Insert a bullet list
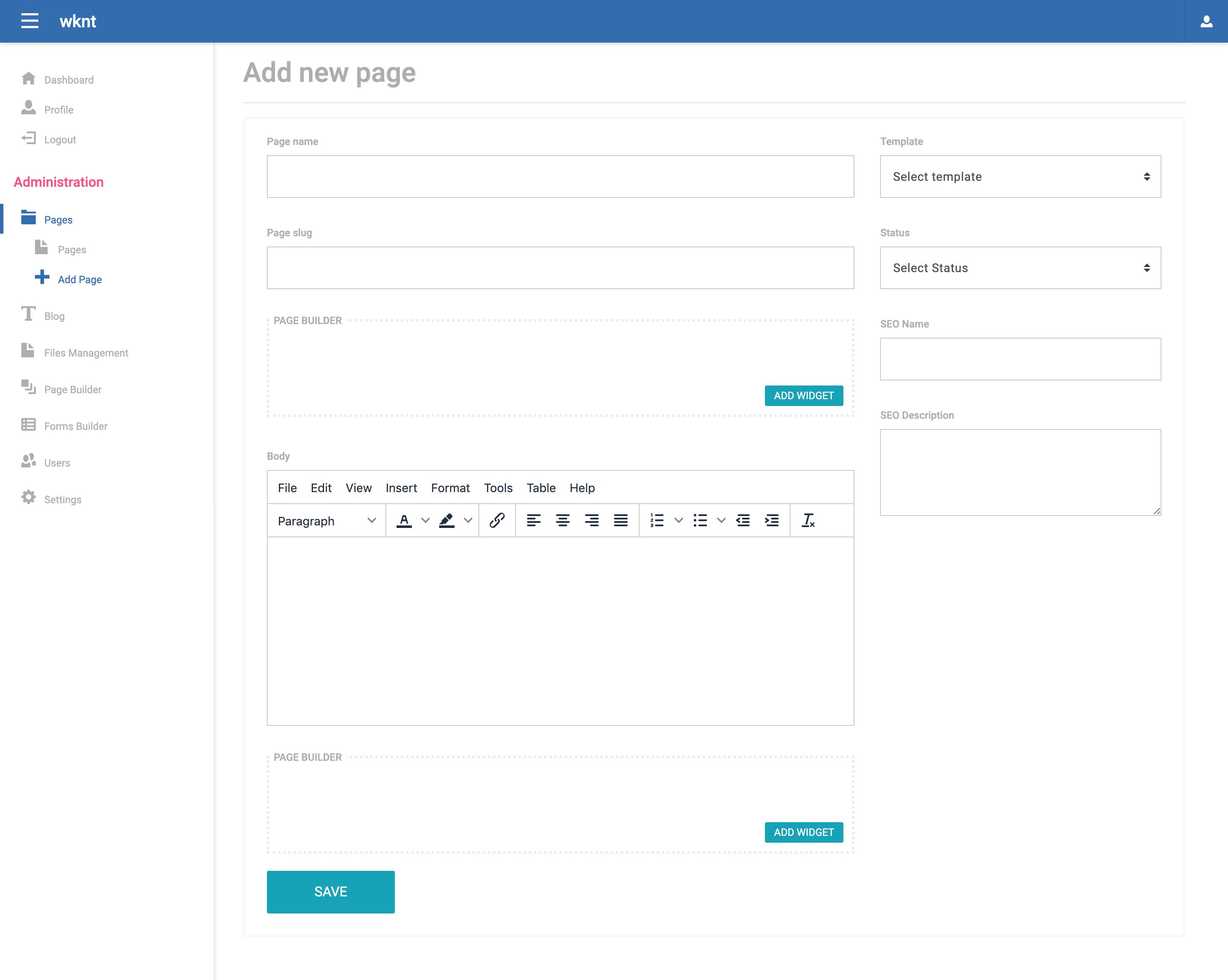This screenshot has width=1228, height=980. (700, 521)
